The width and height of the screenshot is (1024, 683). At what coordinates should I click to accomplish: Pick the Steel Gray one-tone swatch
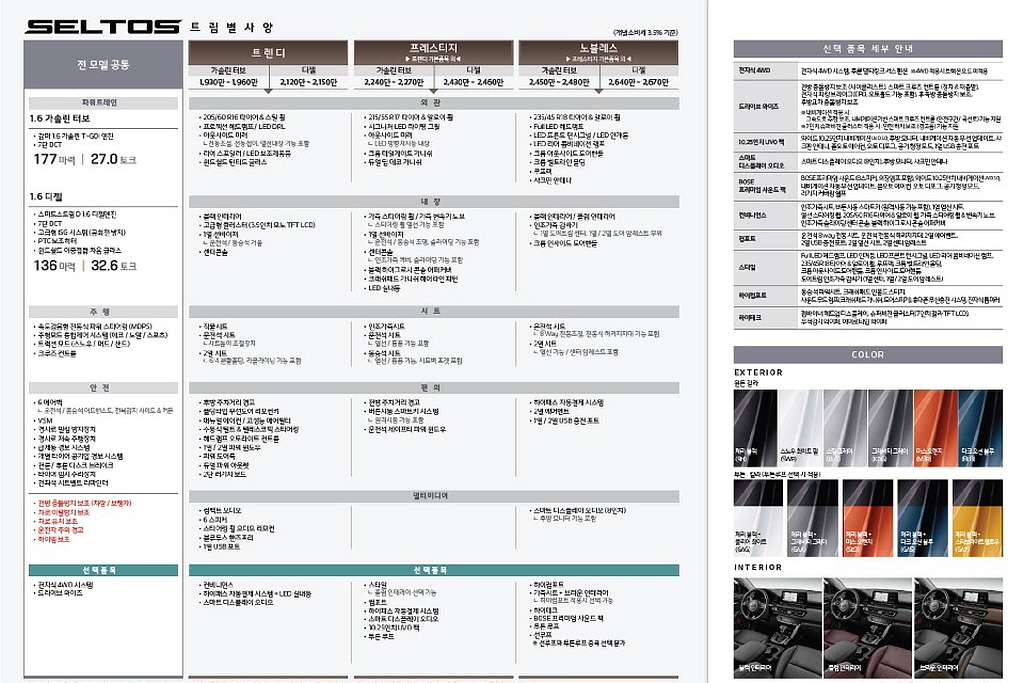pyautogui.click(x=845, y=428)
